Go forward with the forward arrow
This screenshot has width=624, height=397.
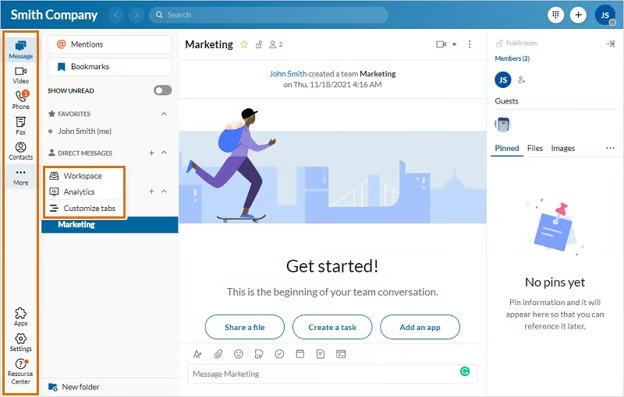[x=136, y=15]
